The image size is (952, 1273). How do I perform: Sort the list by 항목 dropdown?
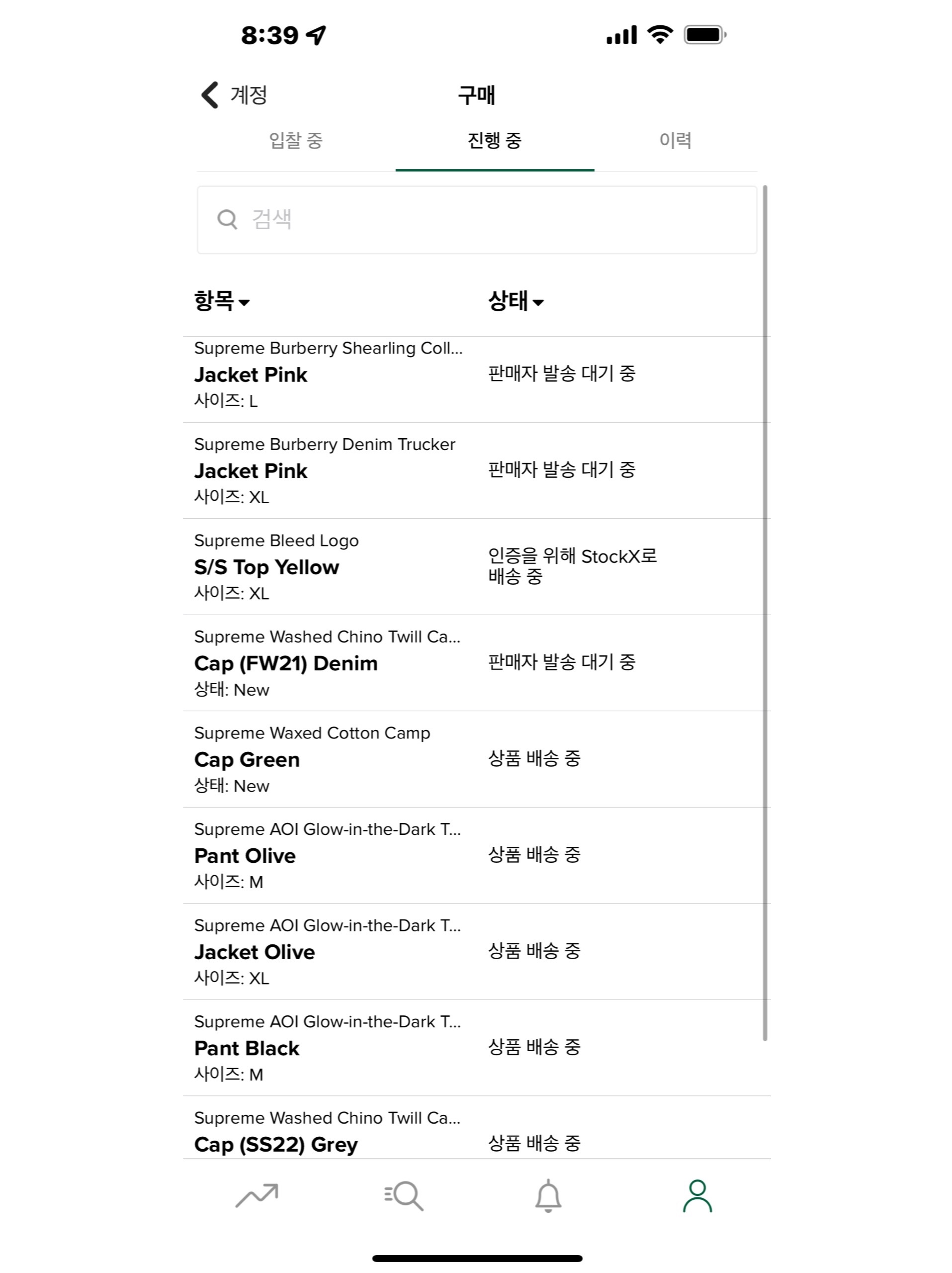point(221,301)
